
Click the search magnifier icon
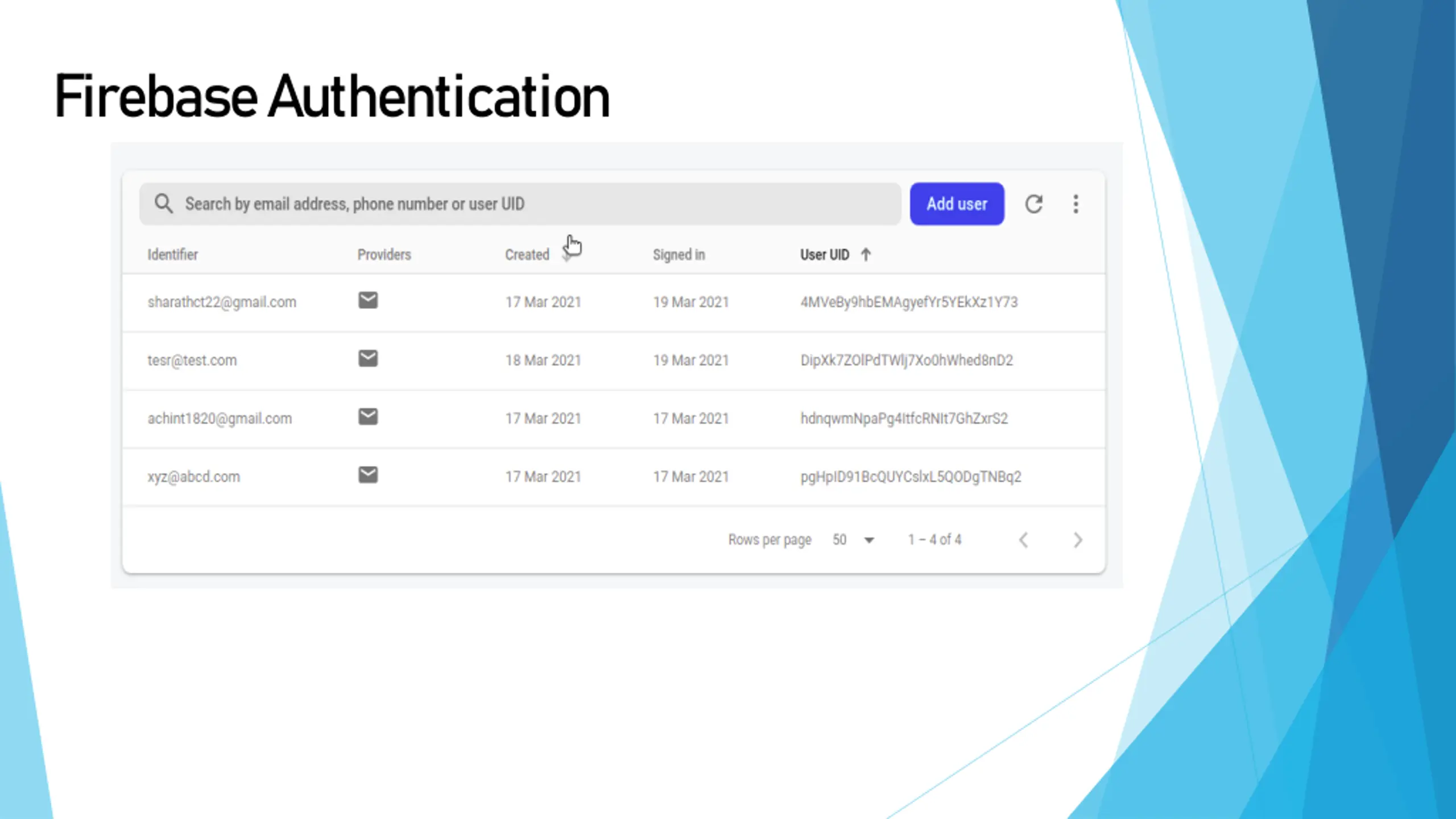pos(163,204)
